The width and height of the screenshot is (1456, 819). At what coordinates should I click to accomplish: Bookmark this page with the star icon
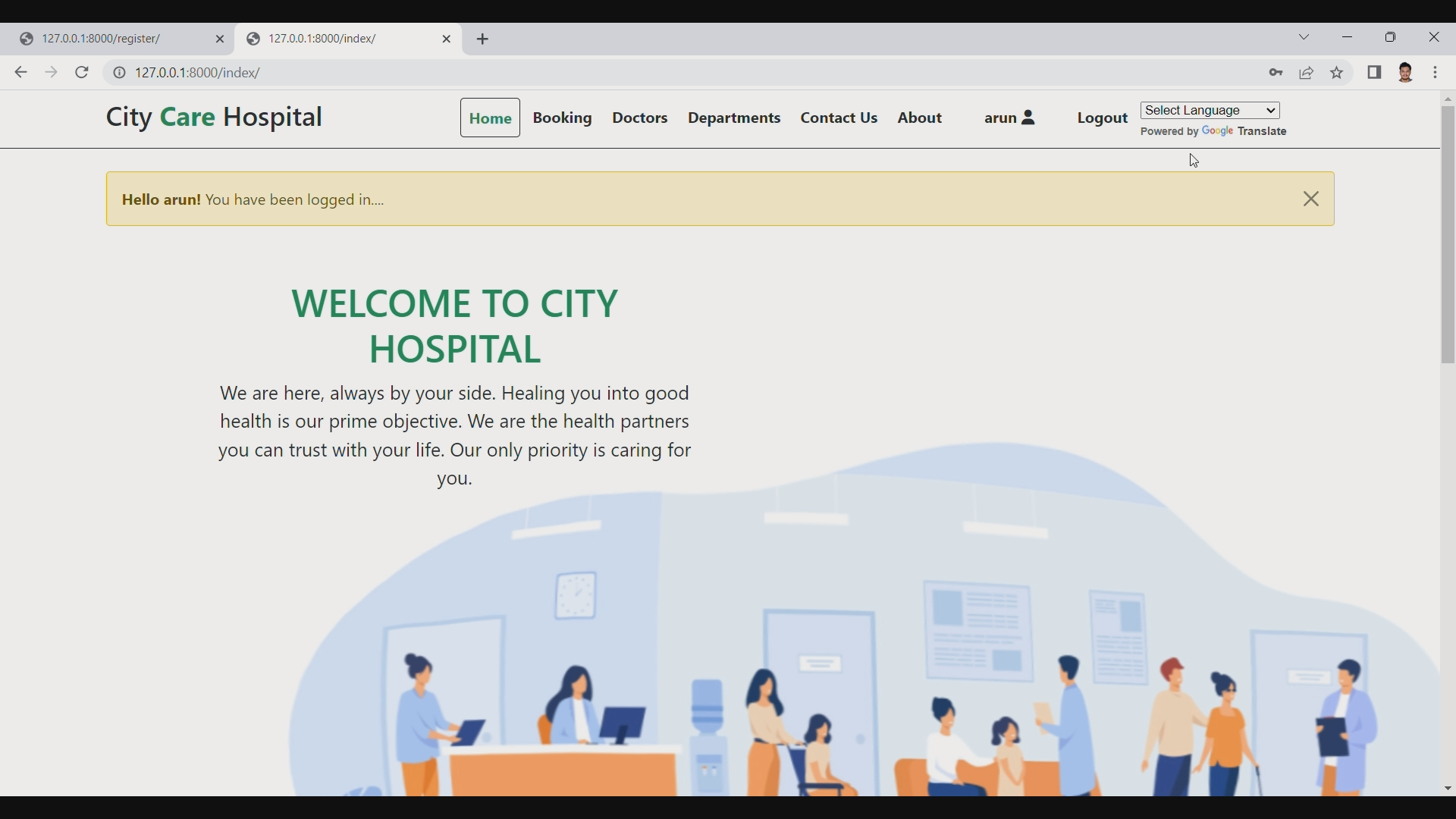pyautogui.click(x=1337, y=73)
